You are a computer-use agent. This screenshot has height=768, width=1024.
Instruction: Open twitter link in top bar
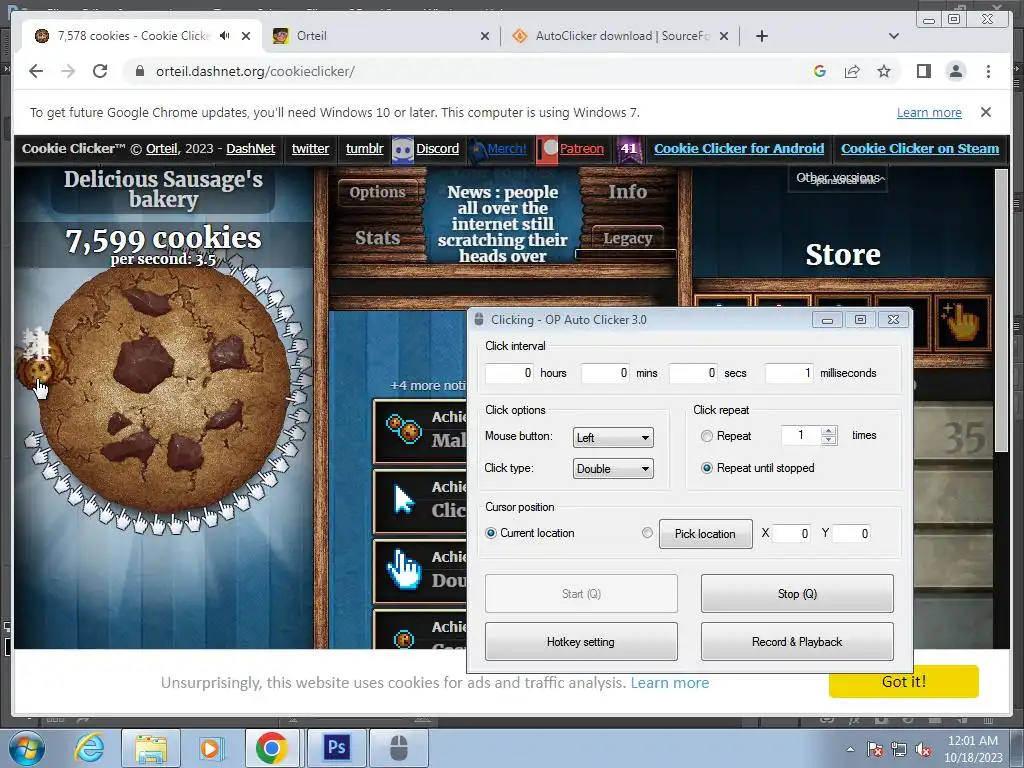point(310,148)
